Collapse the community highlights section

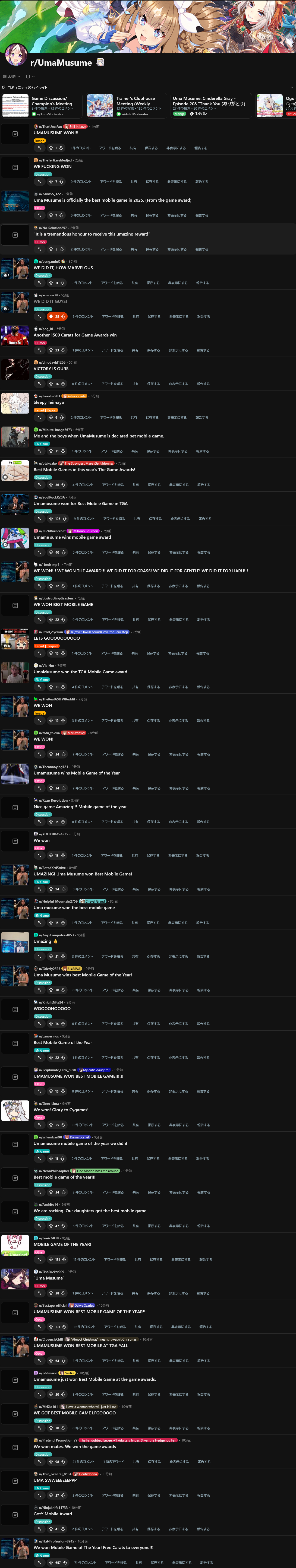291,87
